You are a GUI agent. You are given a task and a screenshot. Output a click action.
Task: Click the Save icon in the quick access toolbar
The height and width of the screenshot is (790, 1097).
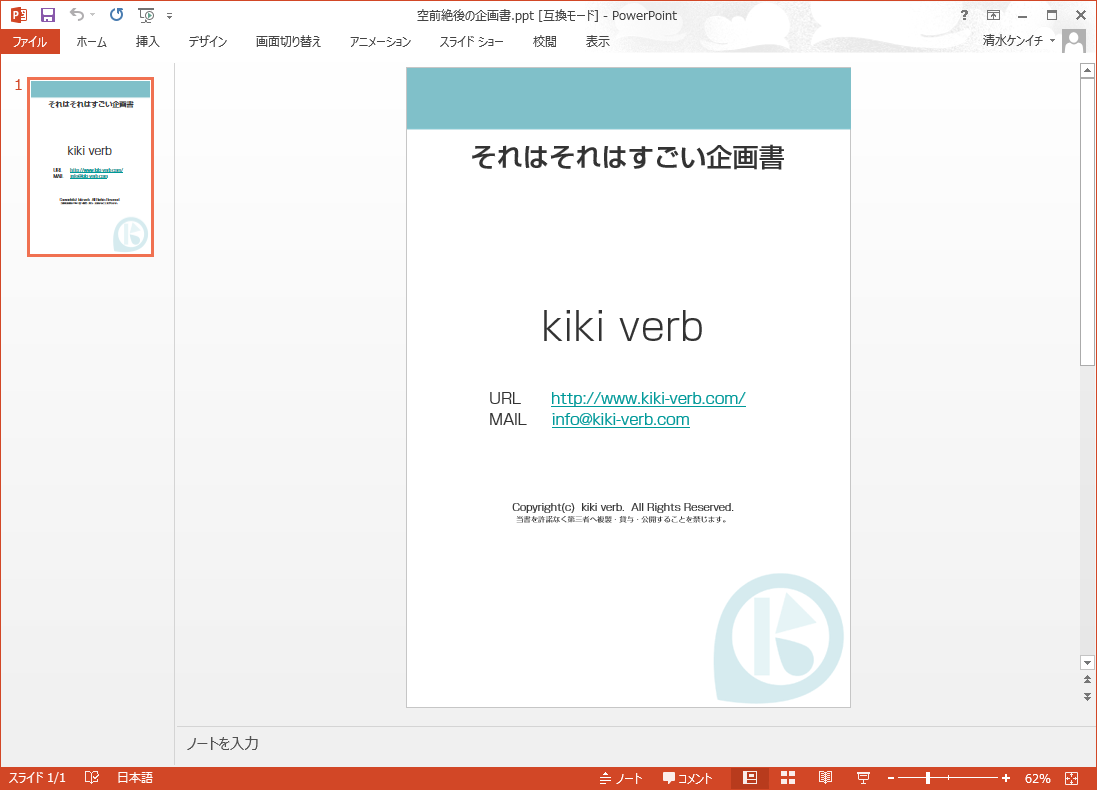coord(47,15)
